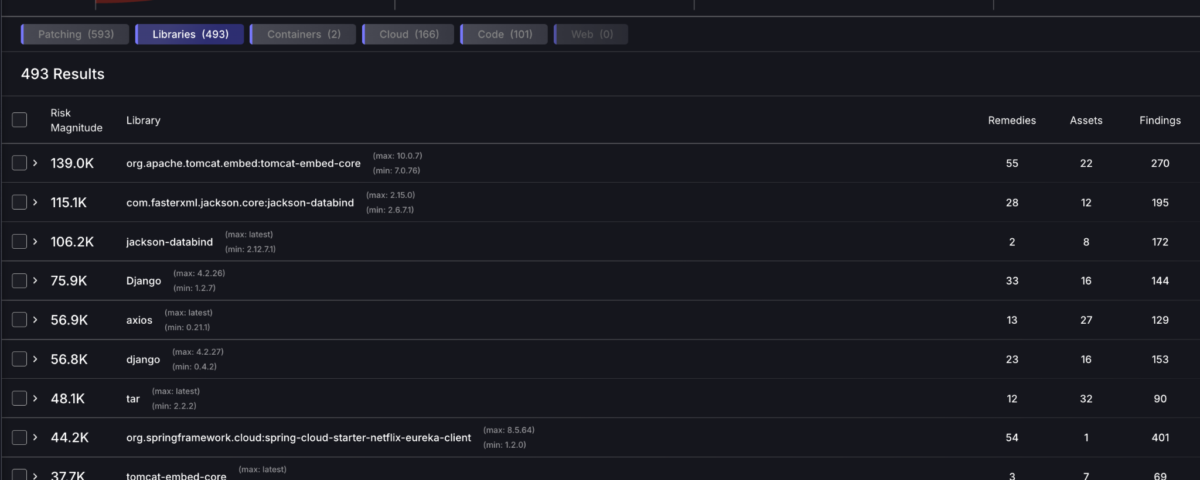Click the org.springframework.cloud:spring-cloud-starter-netflix-eureka-client name
Image resolution: width=1200 pixels, height=480 pixels.
[x=299, y=437]
